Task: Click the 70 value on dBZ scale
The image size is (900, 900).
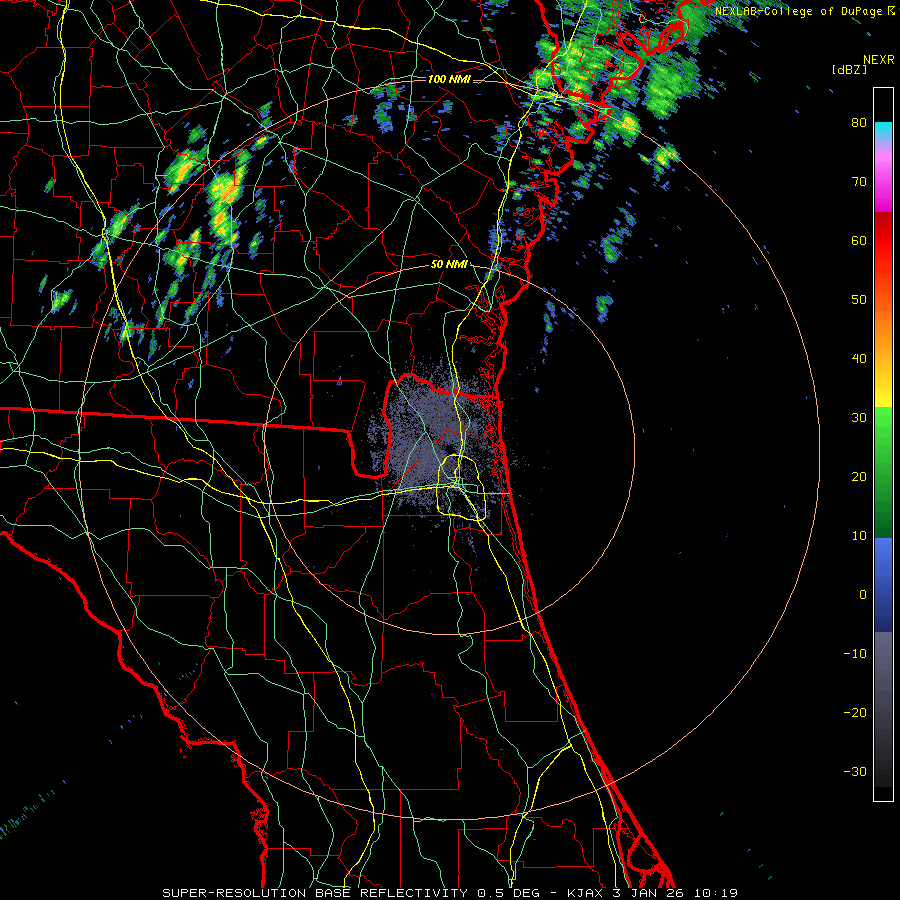Action: coord(859,182)
